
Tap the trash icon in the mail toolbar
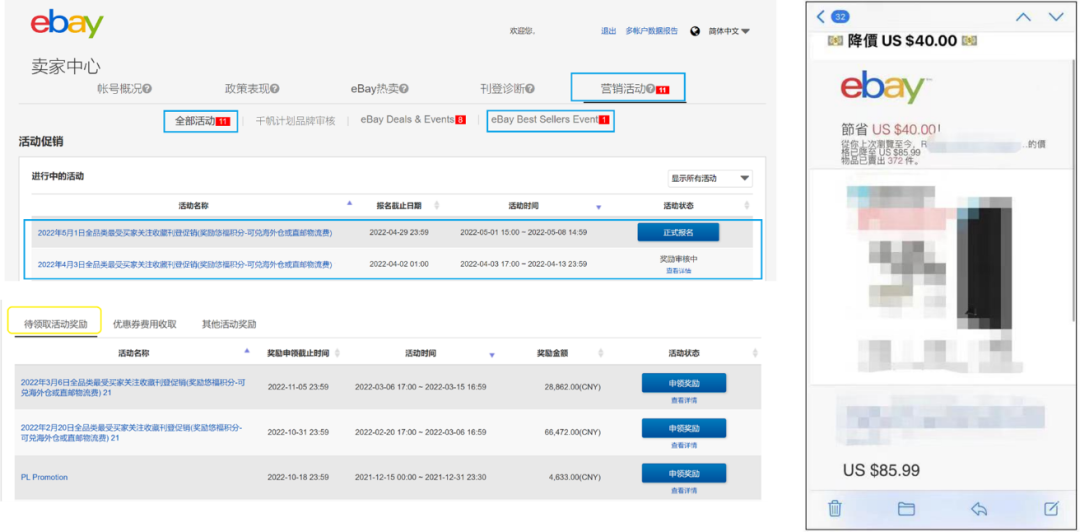(x=835, y=508)
